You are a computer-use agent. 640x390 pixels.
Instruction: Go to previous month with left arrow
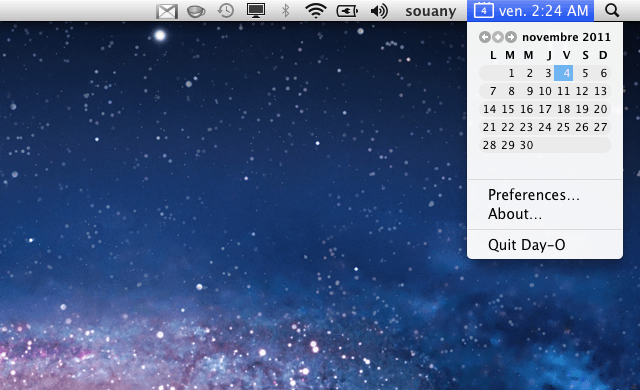[x=485, y=37]
